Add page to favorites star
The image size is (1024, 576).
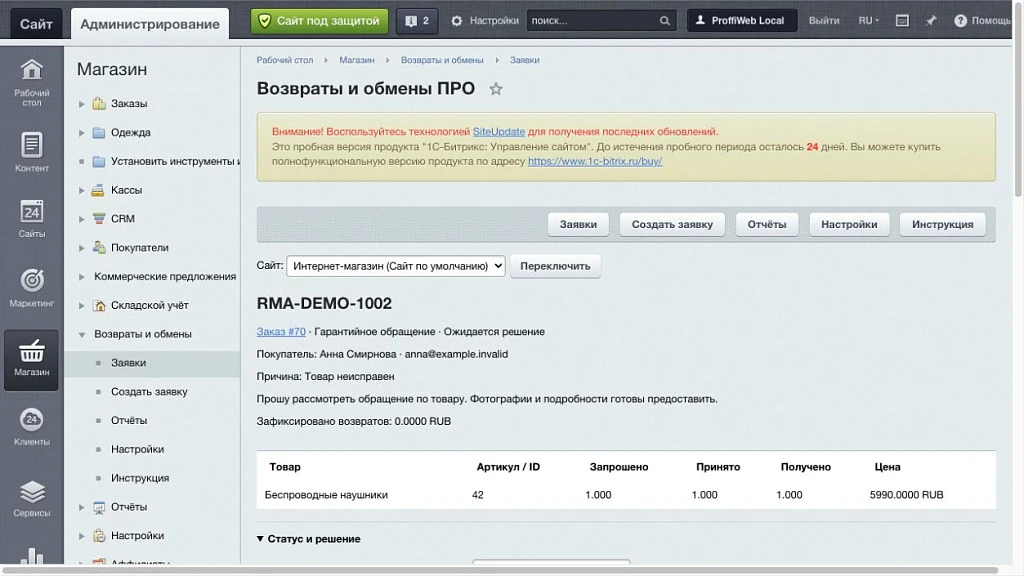click(x=496, y=89)
